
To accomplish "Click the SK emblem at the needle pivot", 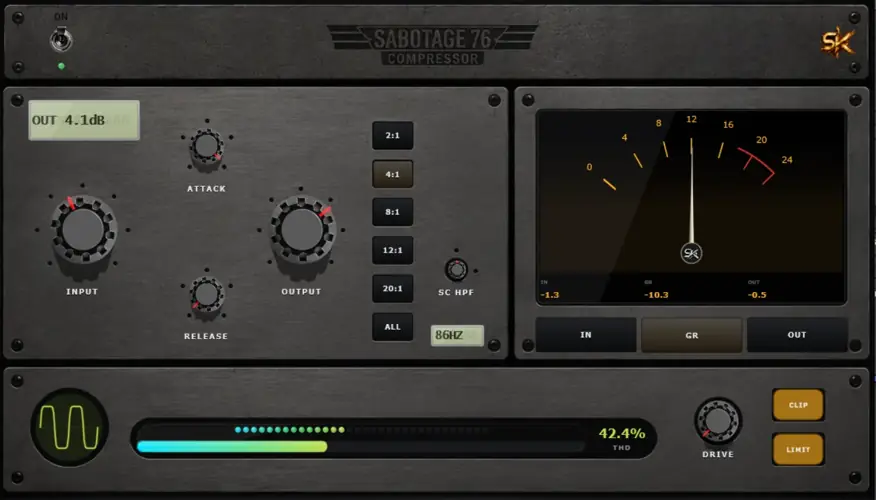I will pyautogui.click(x=691, y=254).
